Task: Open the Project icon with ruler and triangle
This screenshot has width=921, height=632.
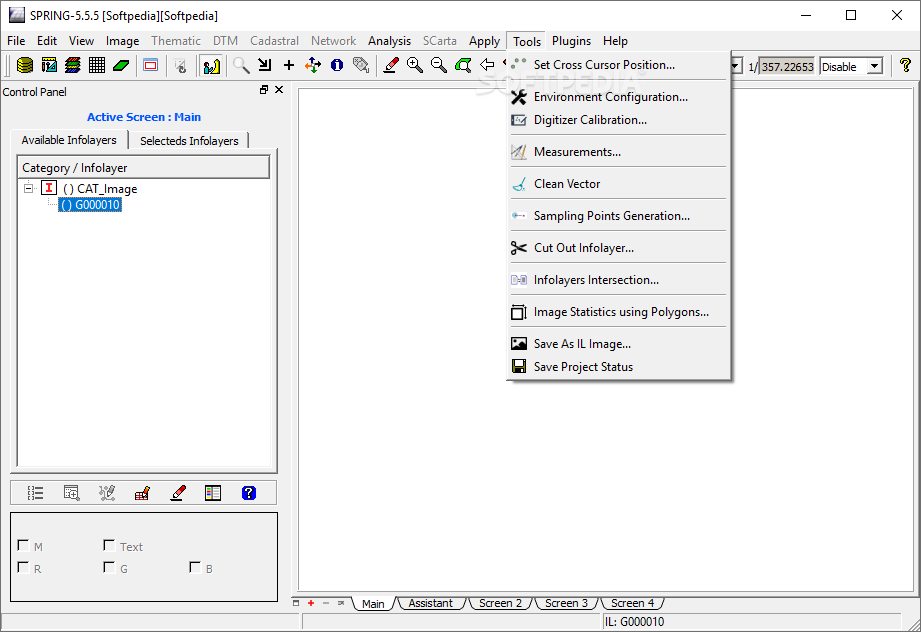Action: pos(49,65)
